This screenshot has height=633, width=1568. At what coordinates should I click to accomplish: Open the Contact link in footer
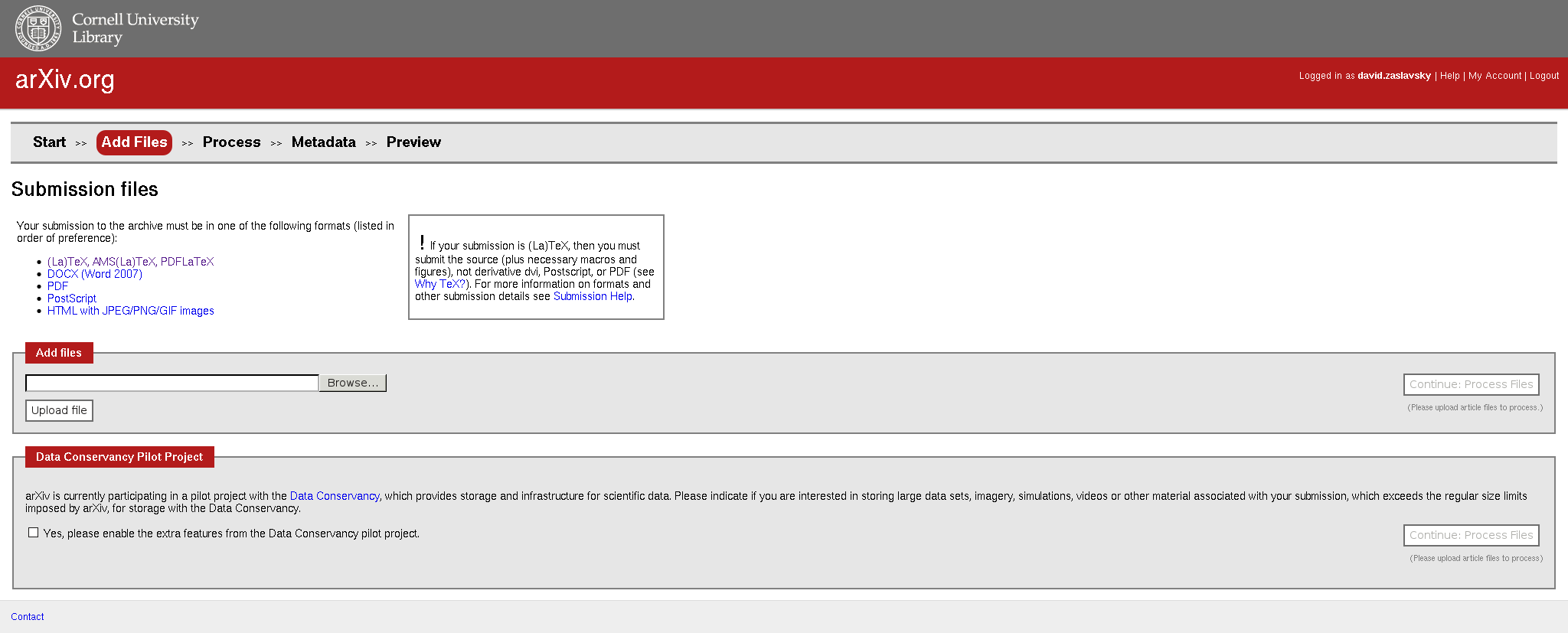coord(28,617)
